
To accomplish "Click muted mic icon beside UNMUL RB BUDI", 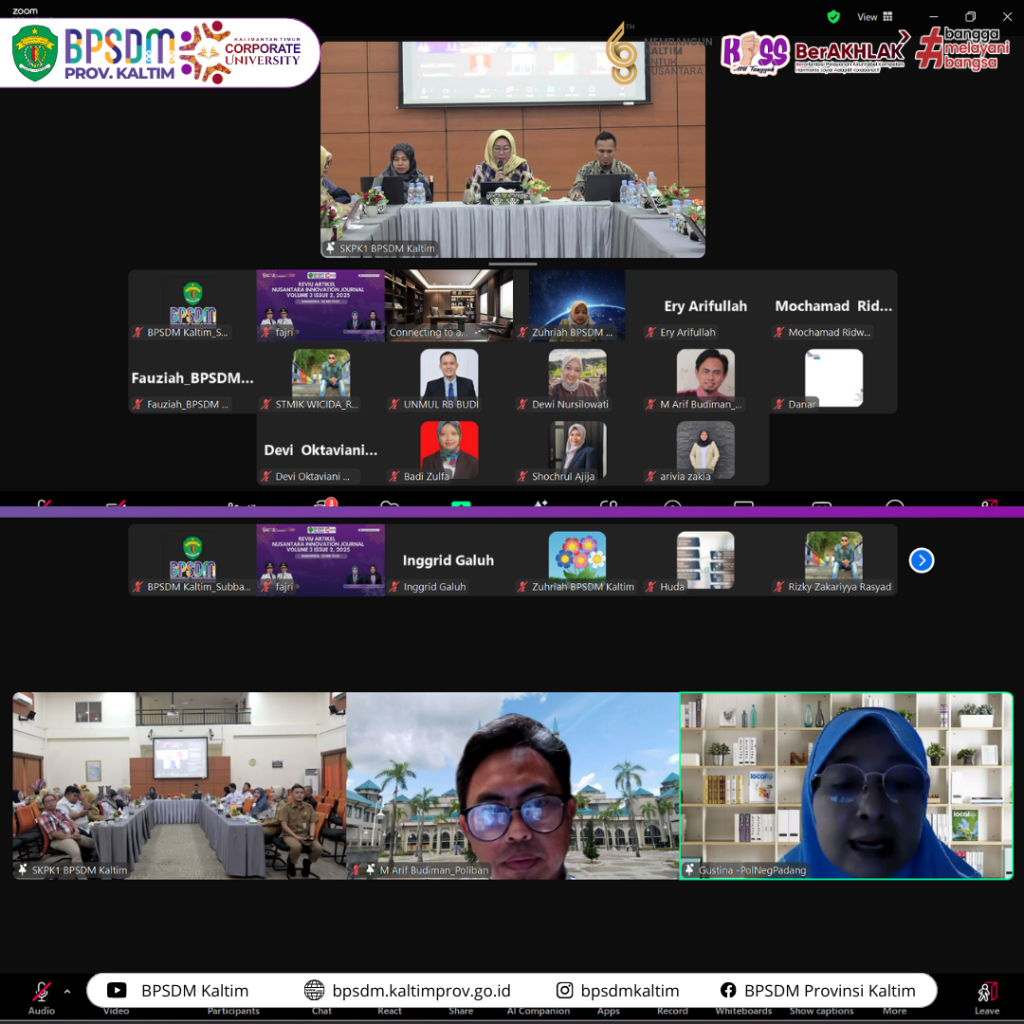I will [394, 404].
